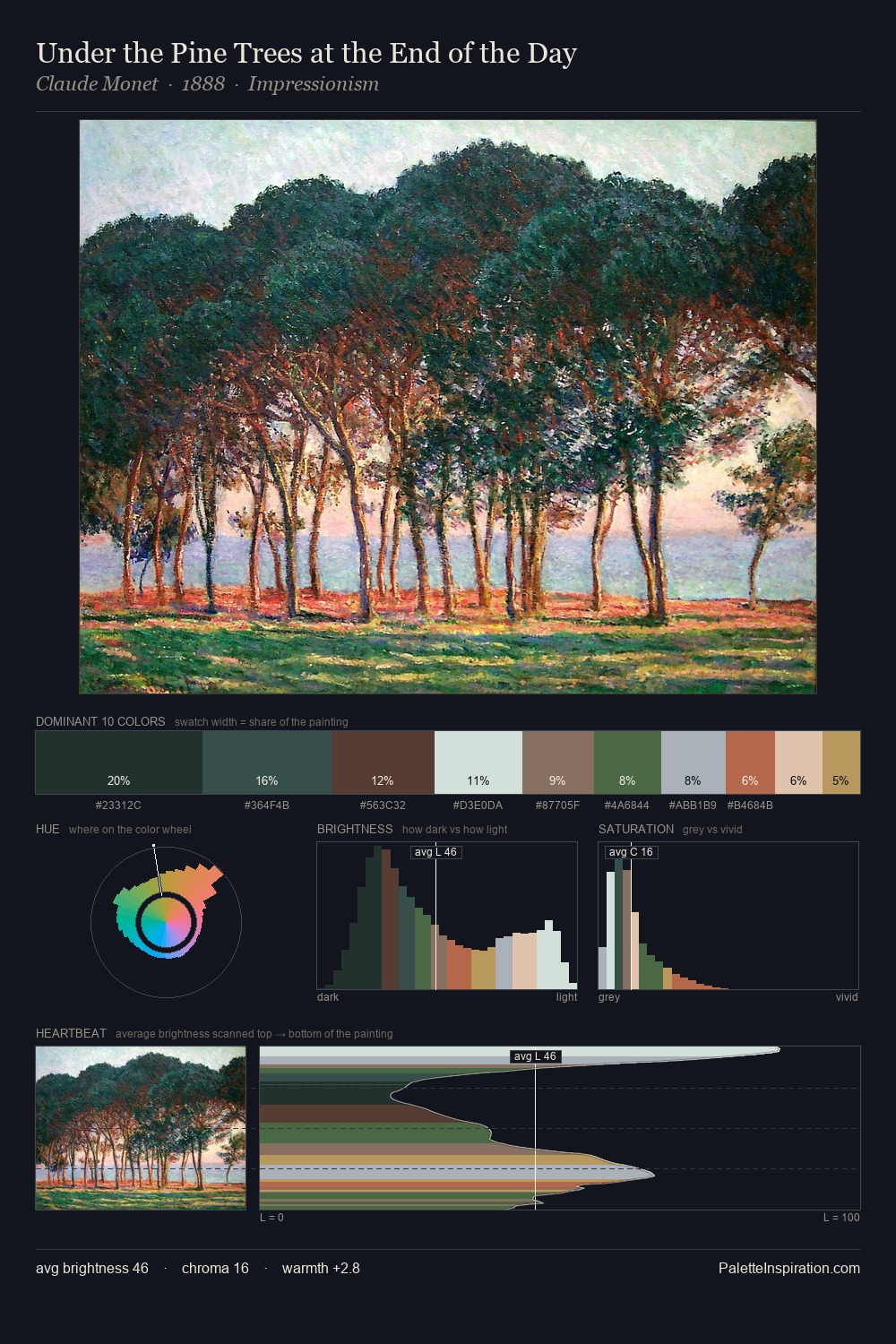Click the 'warmth +2.8' footer stat
Screen dimensions: 896x1344
[321, 1268]
